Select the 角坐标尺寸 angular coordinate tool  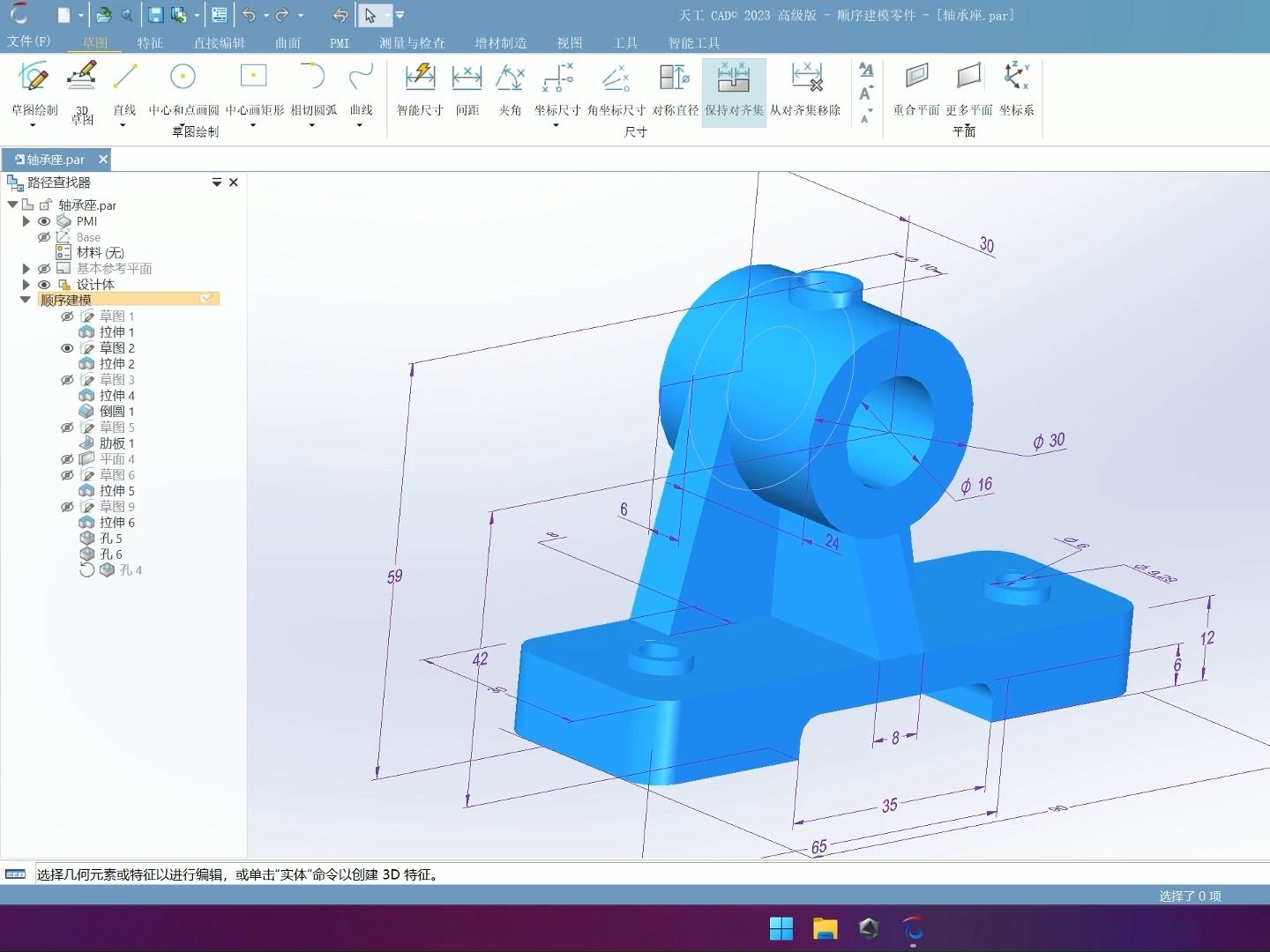[616, 89]
